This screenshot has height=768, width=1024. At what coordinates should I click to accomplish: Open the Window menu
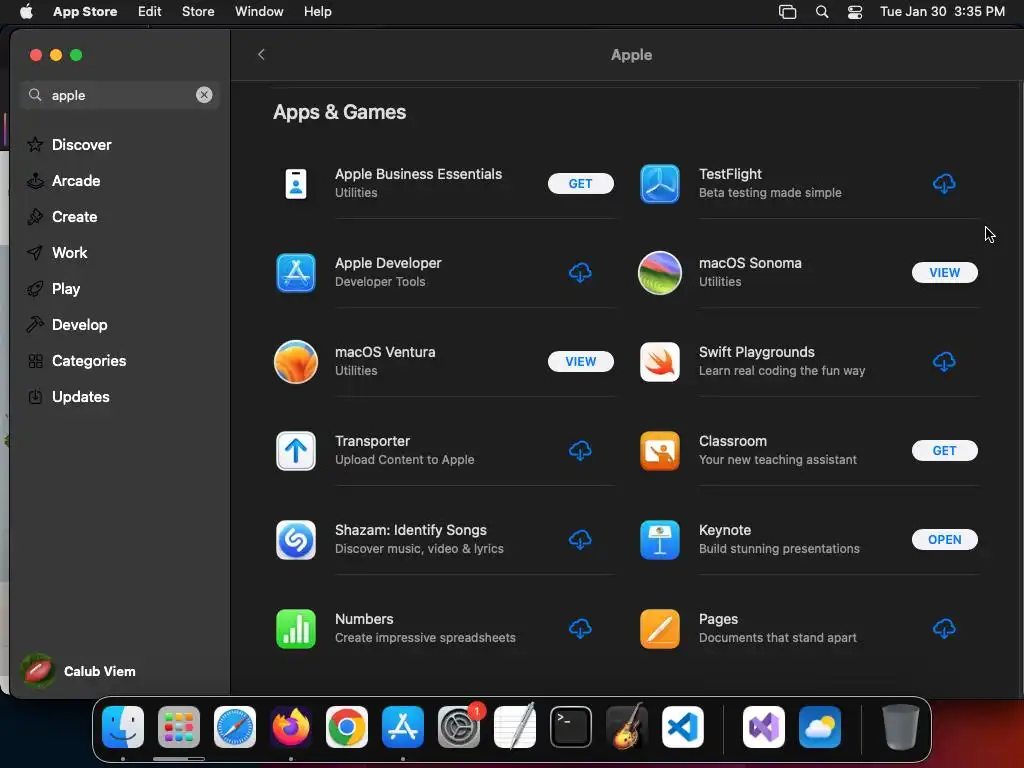[259, 11]
